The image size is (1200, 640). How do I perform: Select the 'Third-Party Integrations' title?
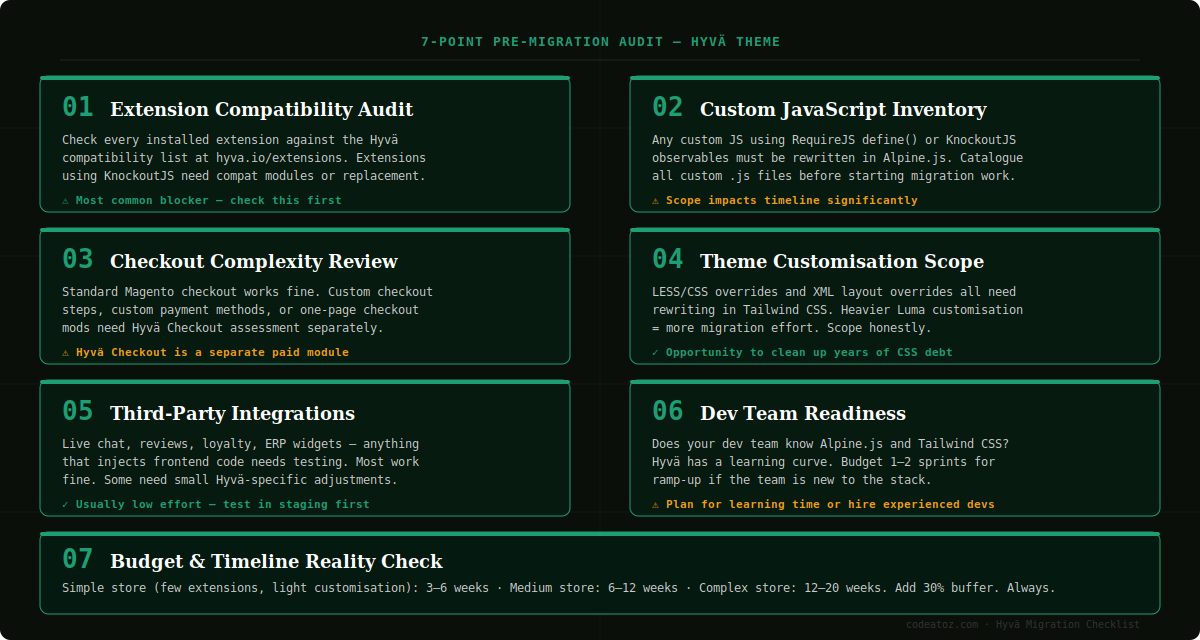[232, 413]
